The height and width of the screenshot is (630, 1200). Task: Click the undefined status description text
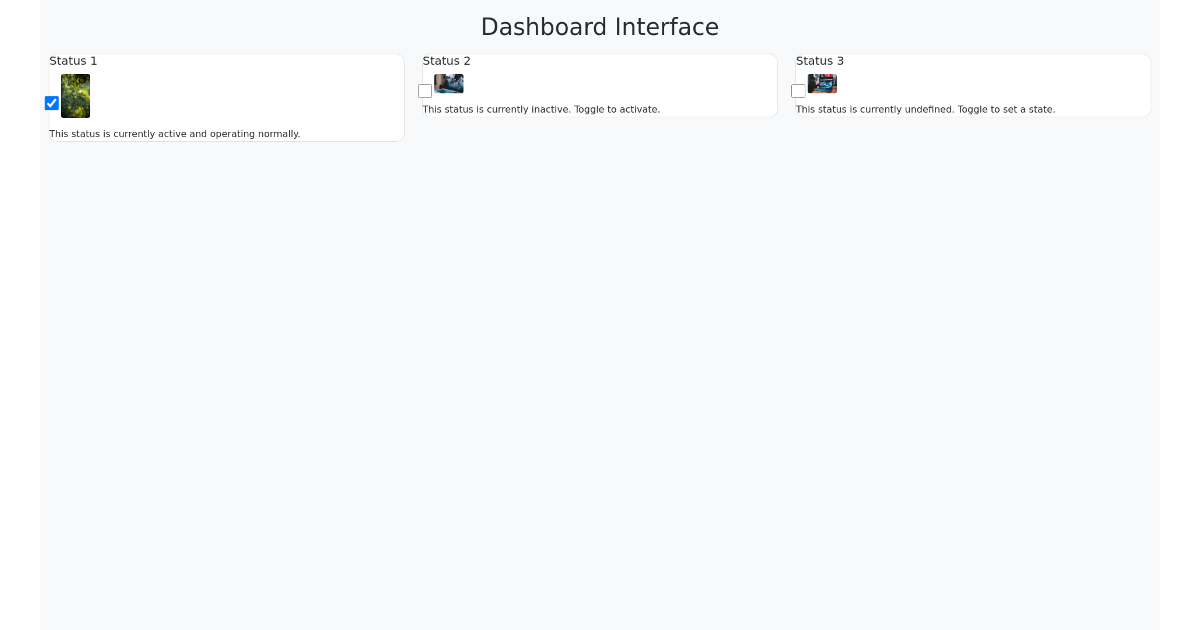pos(925,109)
